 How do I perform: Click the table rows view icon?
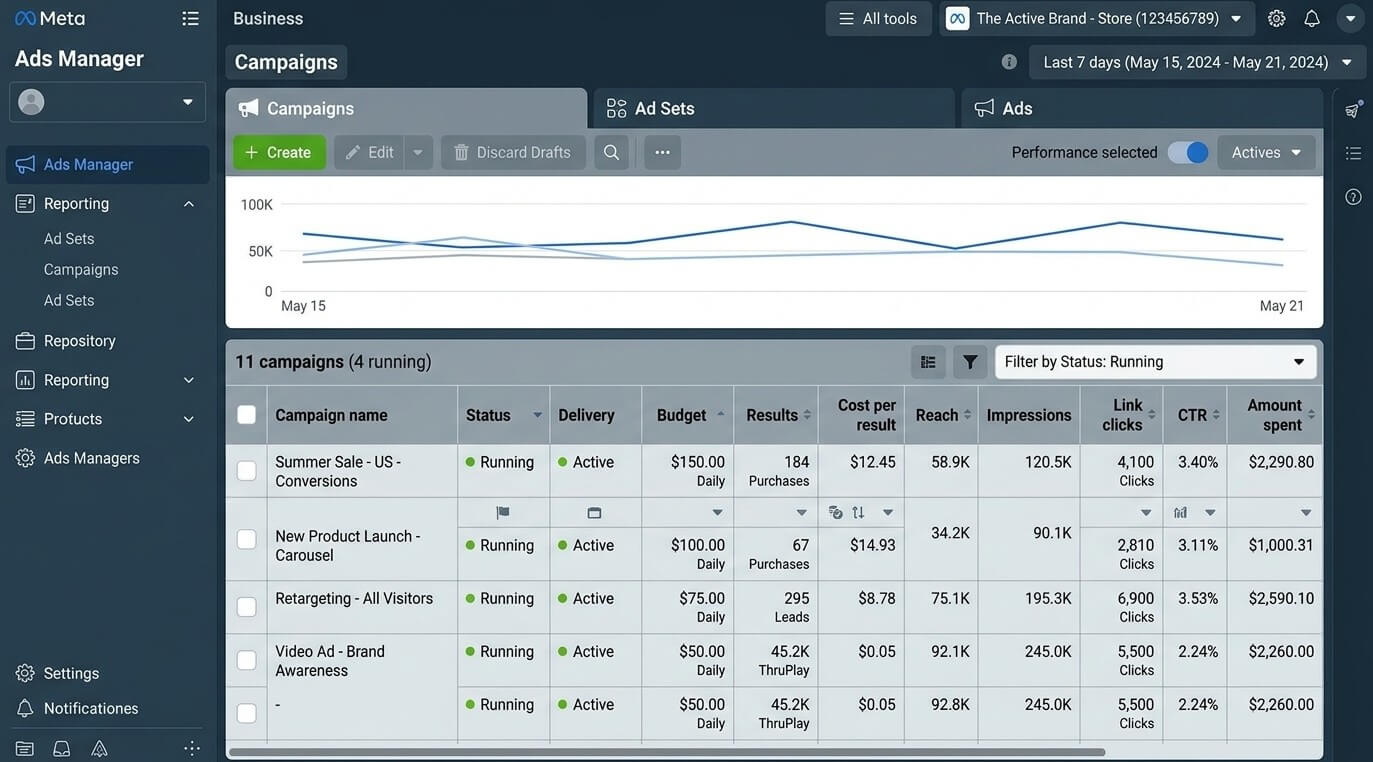tap(928, 362)
